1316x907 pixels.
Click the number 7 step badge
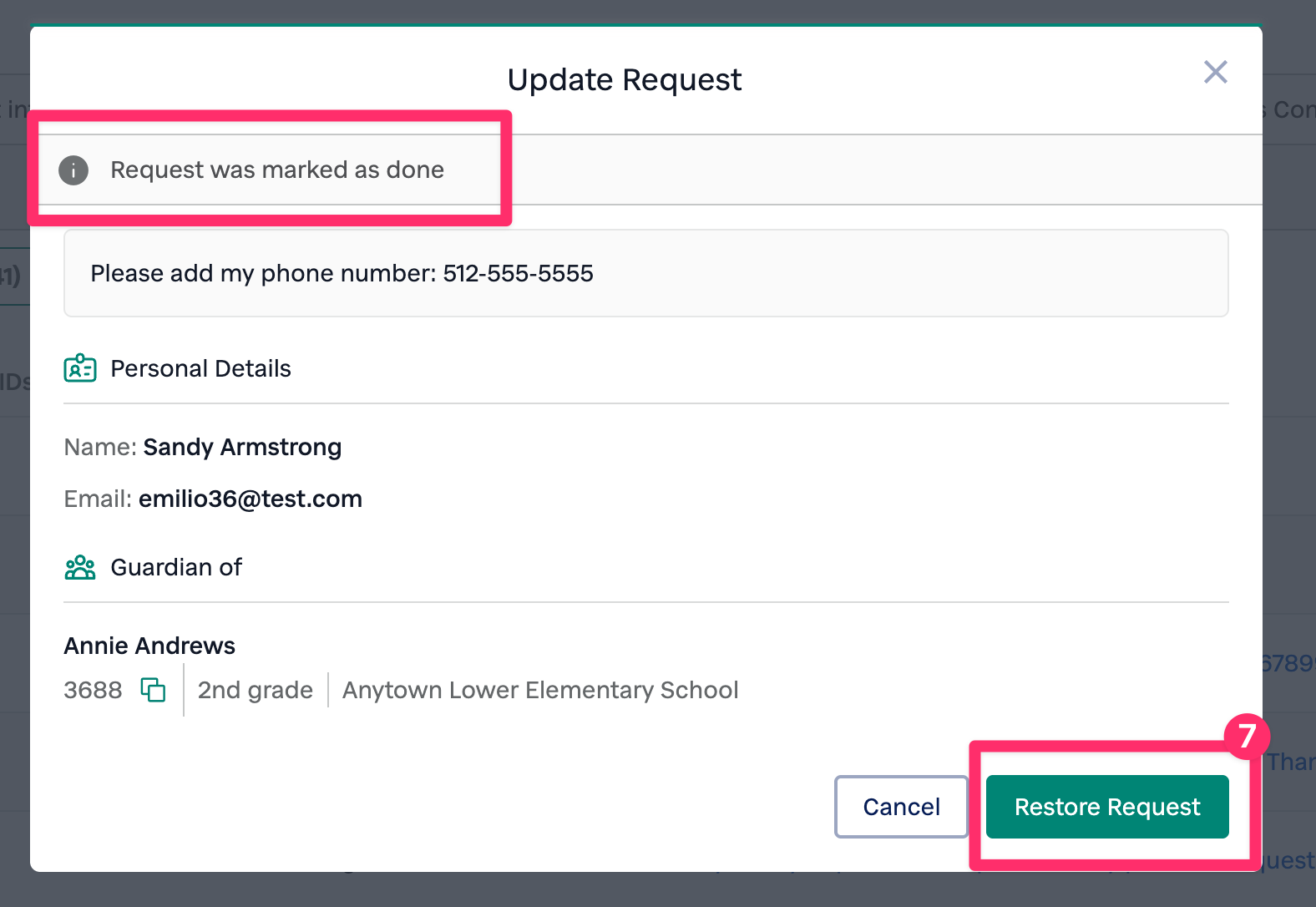tap(1246, 736)
